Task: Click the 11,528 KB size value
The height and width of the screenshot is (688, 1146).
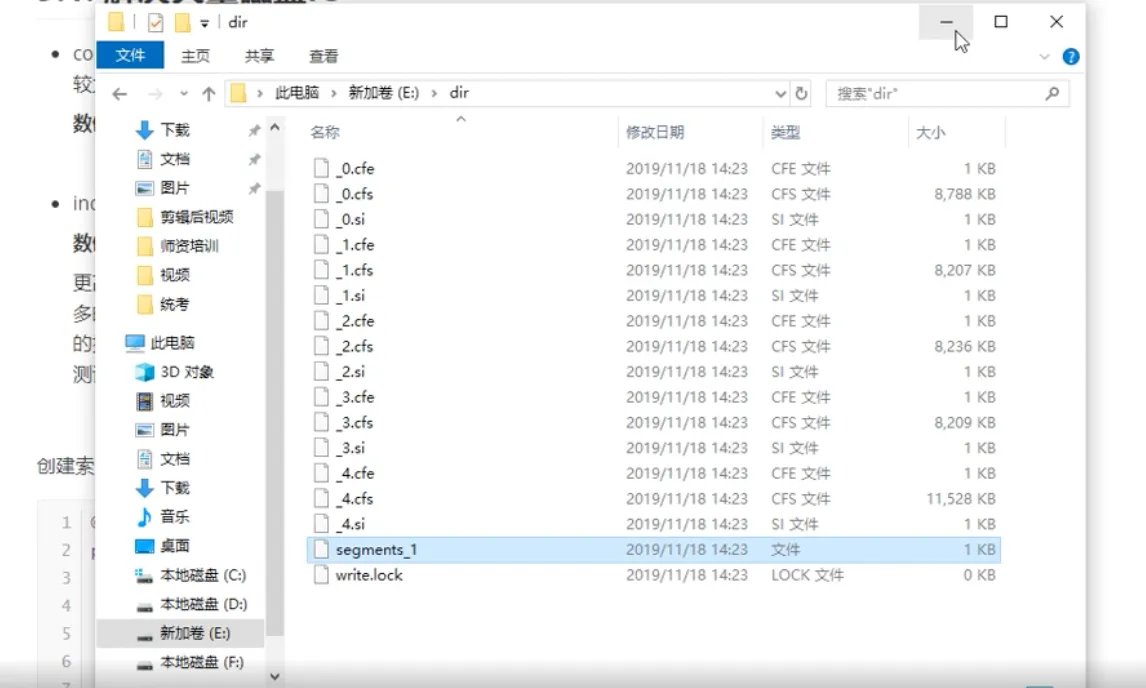Action: pos(961,499)
